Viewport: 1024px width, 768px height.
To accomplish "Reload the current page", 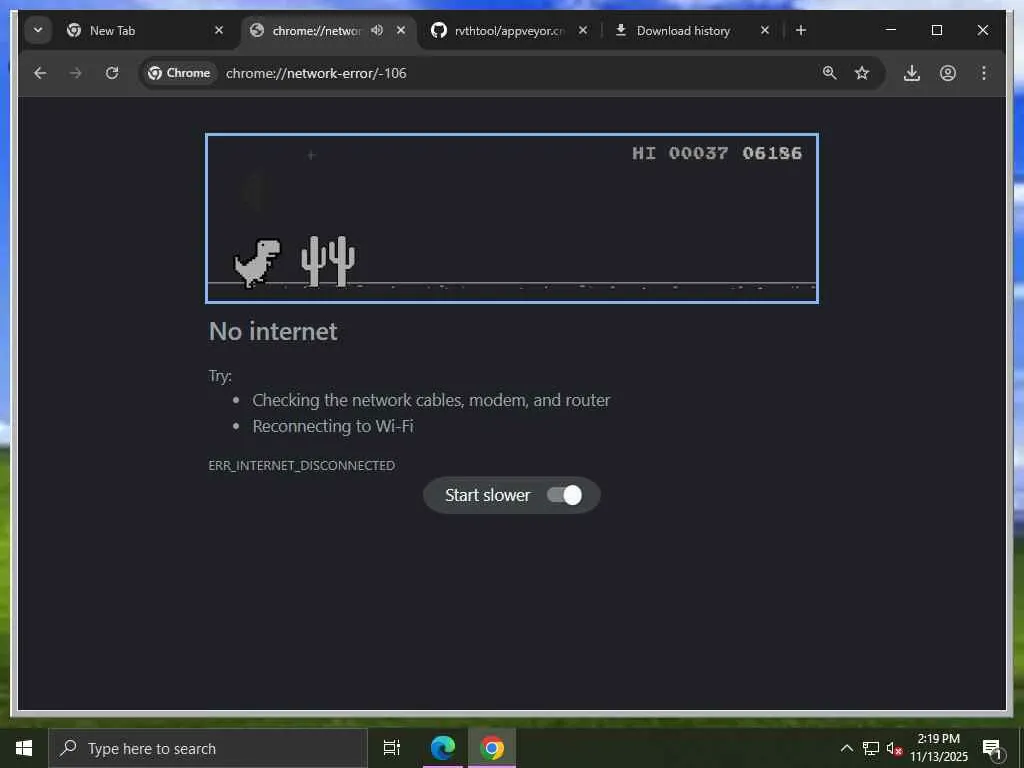I will click(x=112, y=73).
